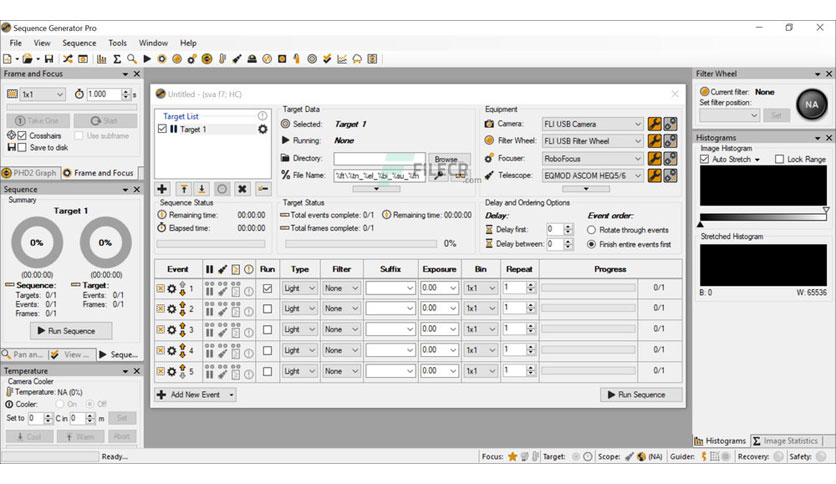Click the Directory input field
Viewport: 836px width, 484px height.
point(380,158)
